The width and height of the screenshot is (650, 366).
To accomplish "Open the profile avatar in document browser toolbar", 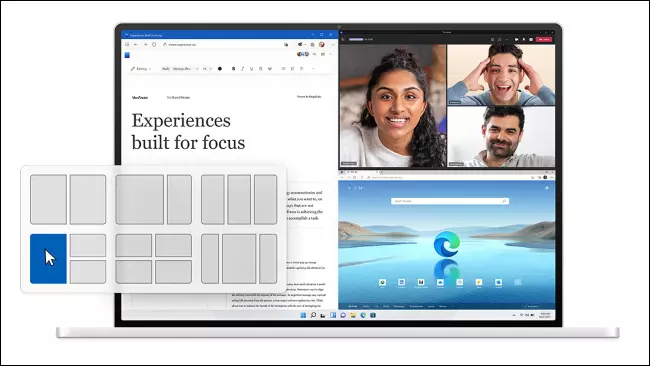I will pyautogui.click(x=322, y=44).
